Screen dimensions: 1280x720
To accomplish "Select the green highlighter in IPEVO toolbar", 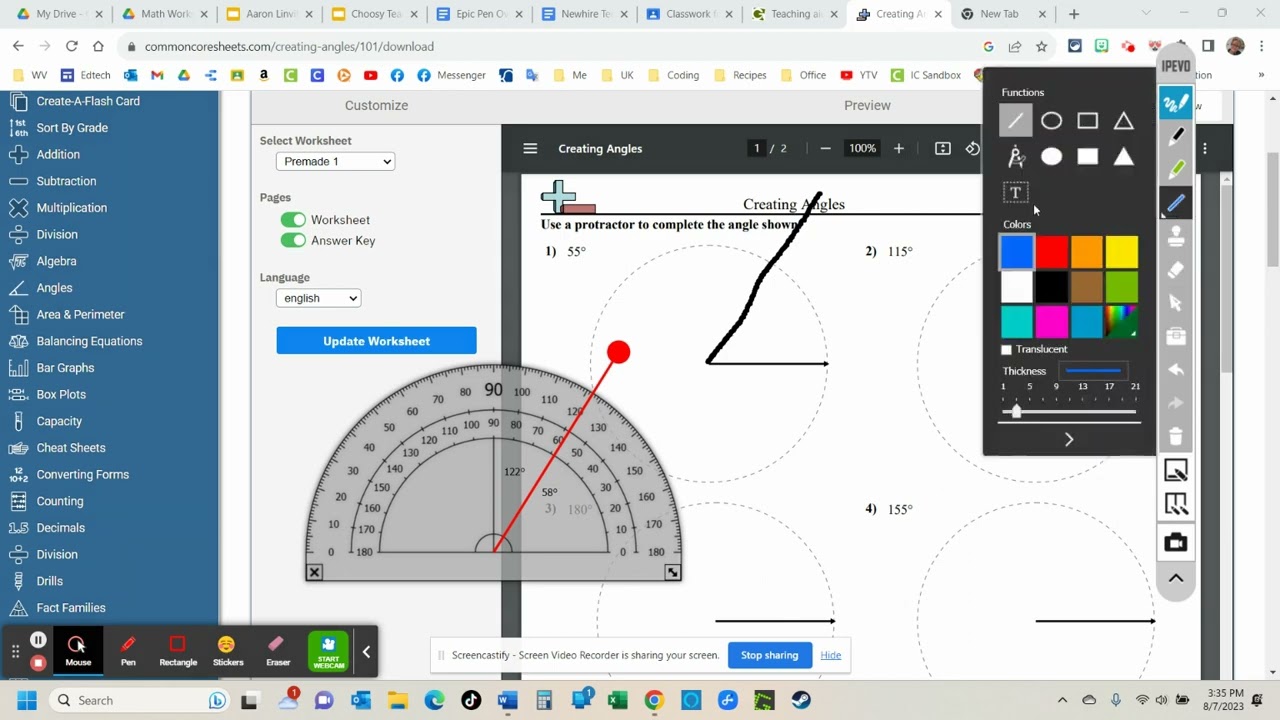I will tap(1176, 169).
